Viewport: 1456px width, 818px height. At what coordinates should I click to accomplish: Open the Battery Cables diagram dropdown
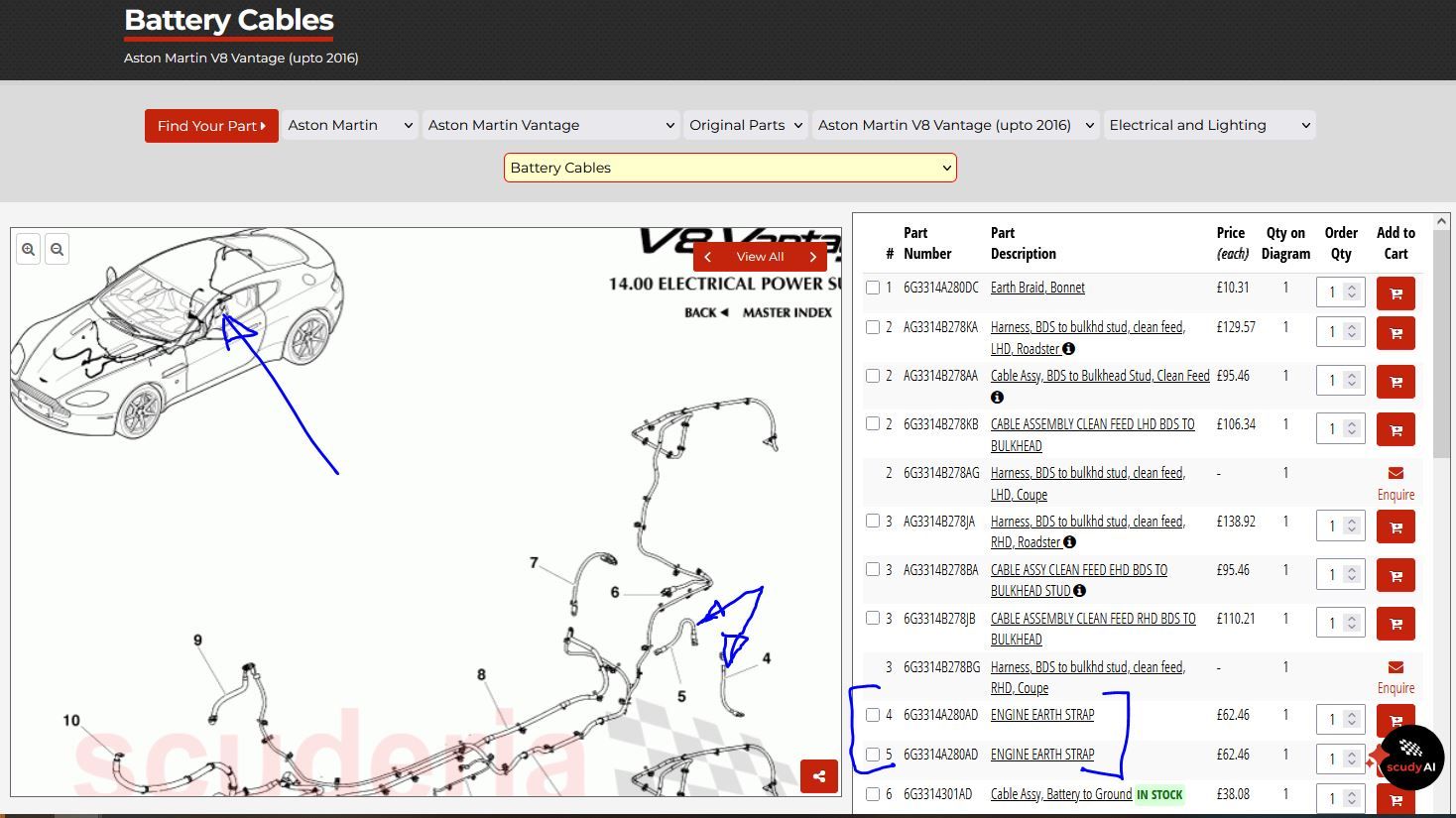[730, 168]
